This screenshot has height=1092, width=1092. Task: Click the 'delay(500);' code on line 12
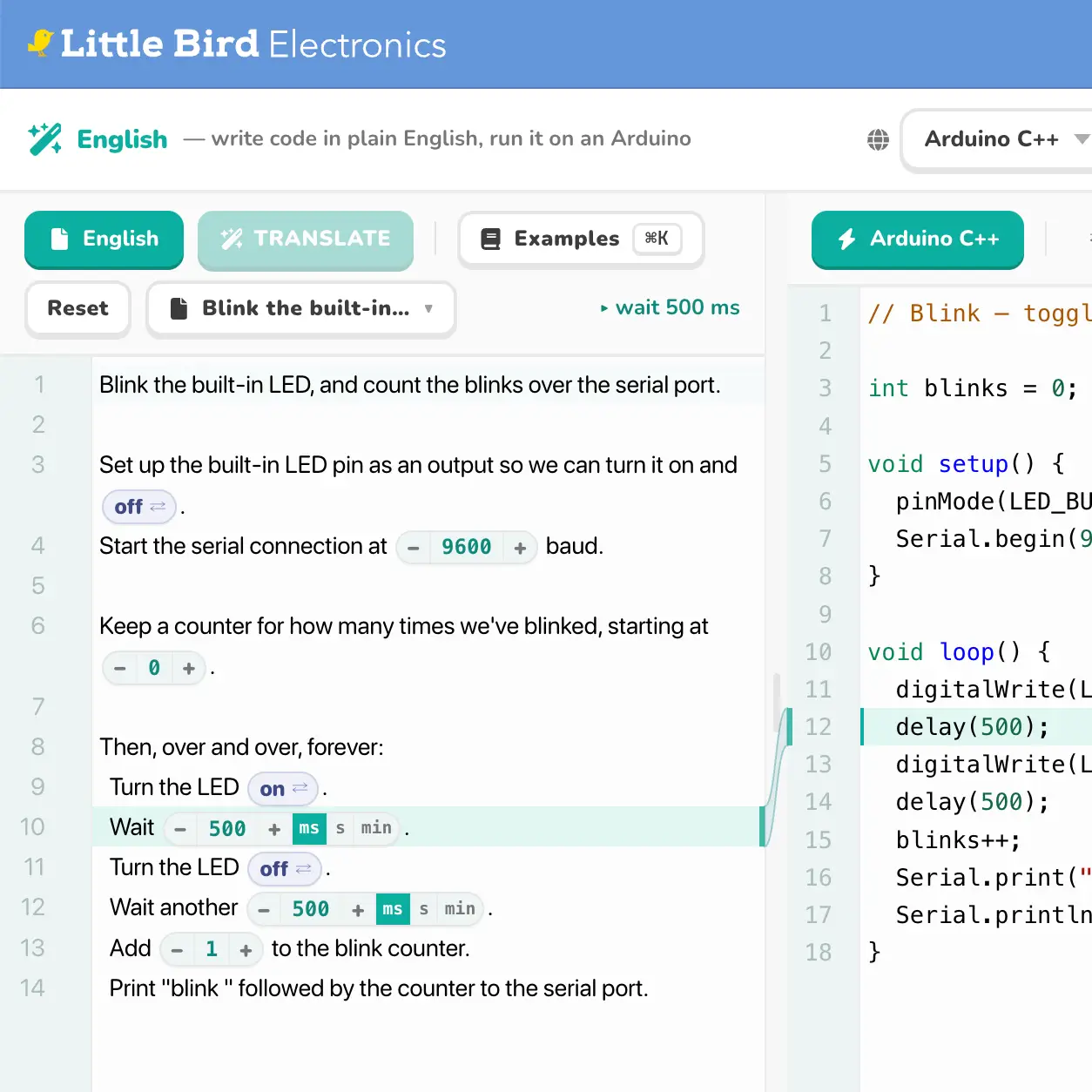[973, 727]
